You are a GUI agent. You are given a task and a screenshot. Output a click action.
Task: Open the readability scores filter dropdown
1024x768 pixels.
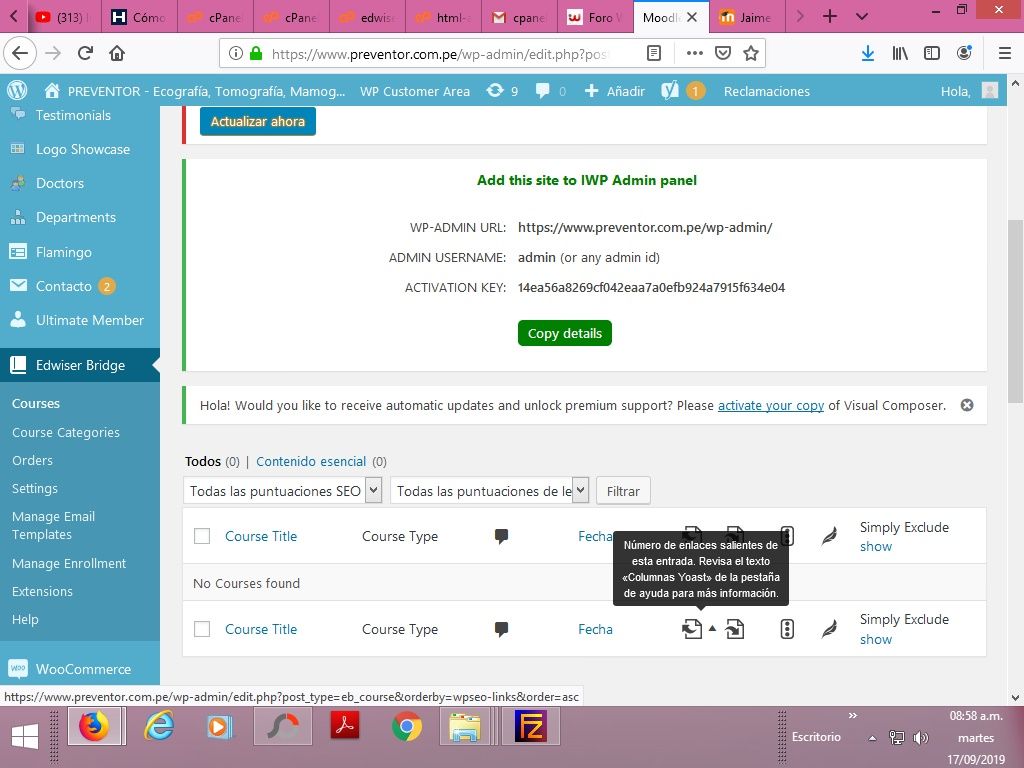pos(490,490)
